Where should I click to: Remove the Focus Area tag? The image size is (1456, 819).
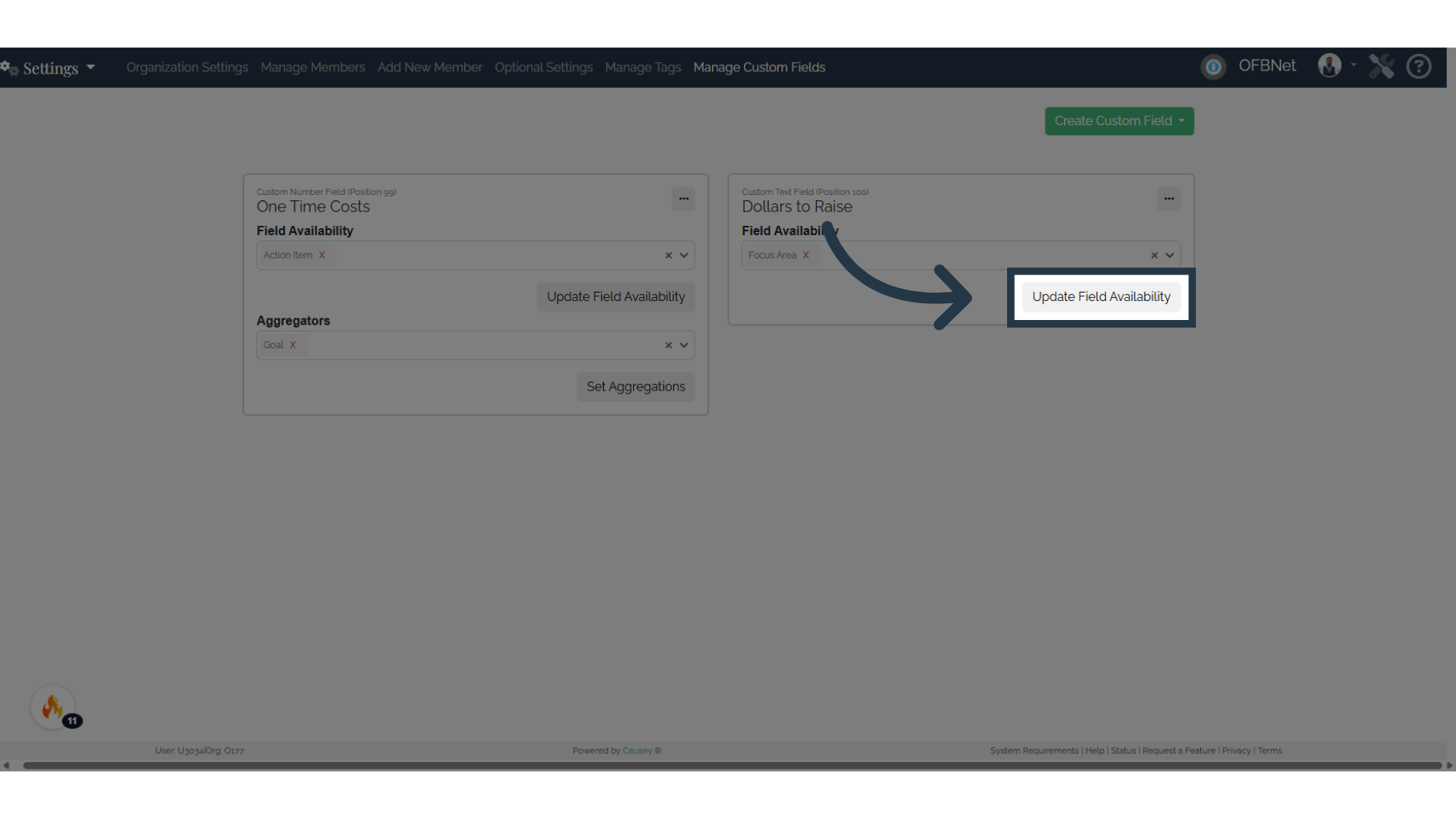click(806, 256)
